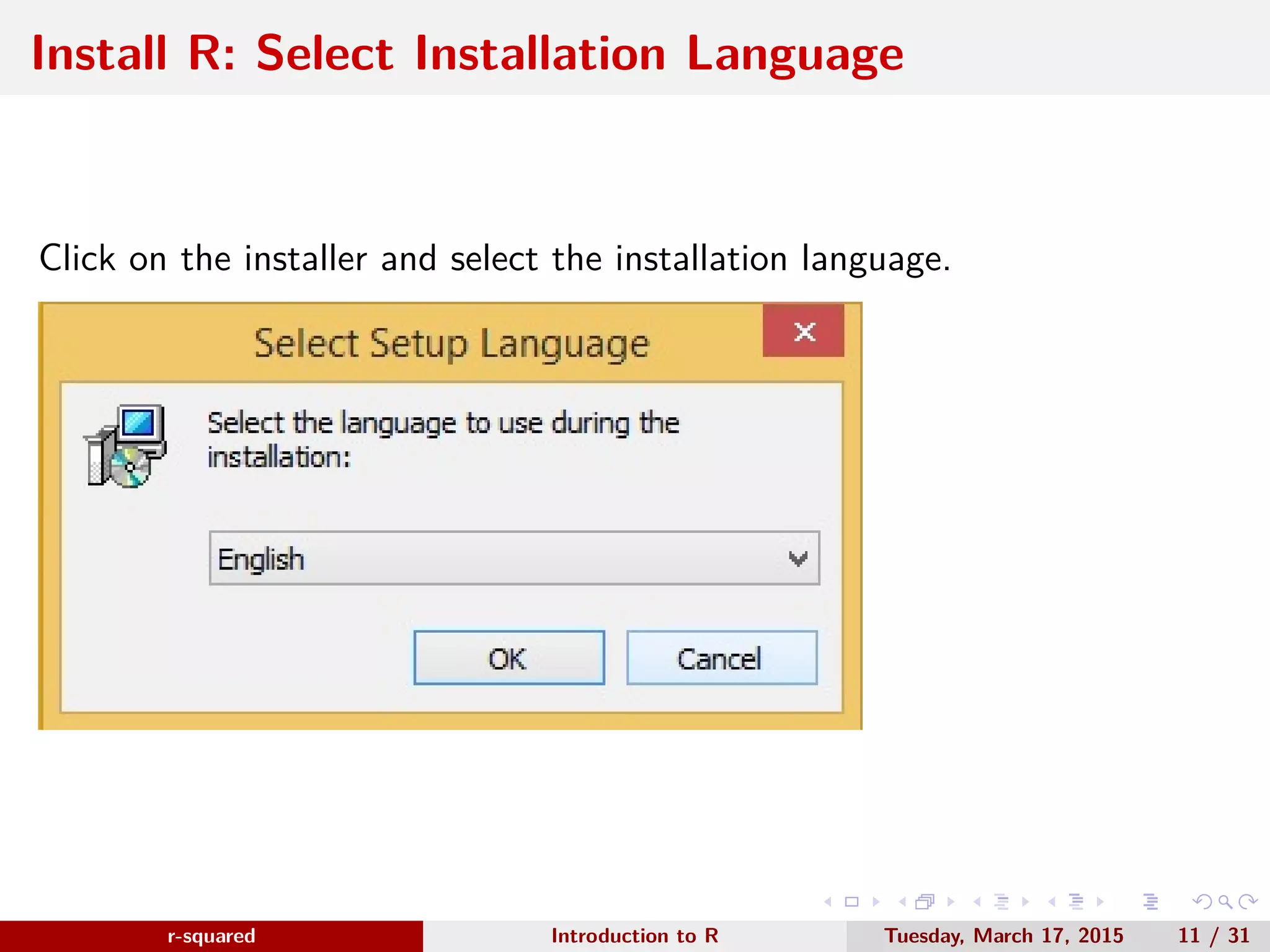The image size is (1270, 952).
Task: Click previous subsection arrow in navigation bar
Action: tap(977, 902)
